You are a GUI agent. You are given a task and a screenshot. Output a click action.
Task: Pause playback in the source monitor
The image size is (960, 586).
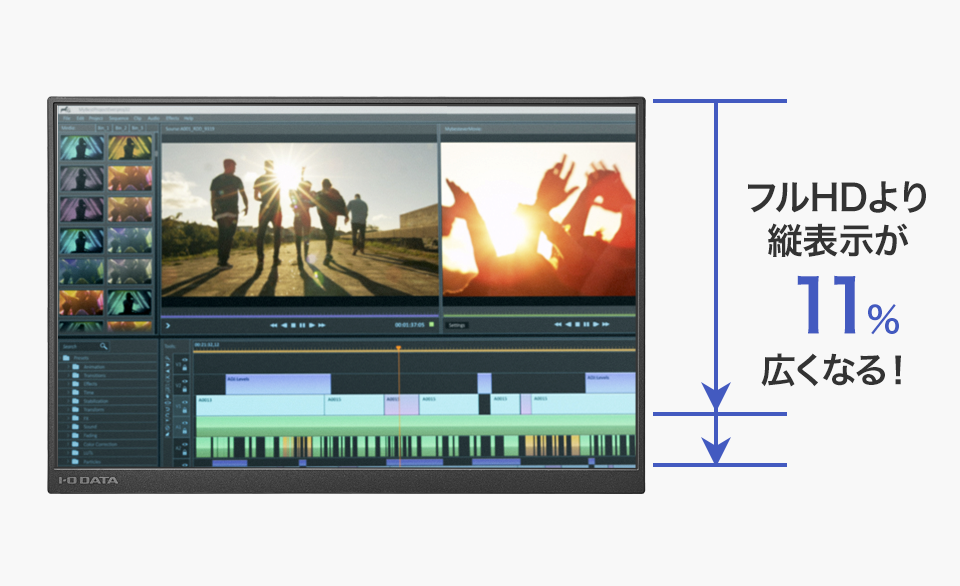click(x=303, y=325)
